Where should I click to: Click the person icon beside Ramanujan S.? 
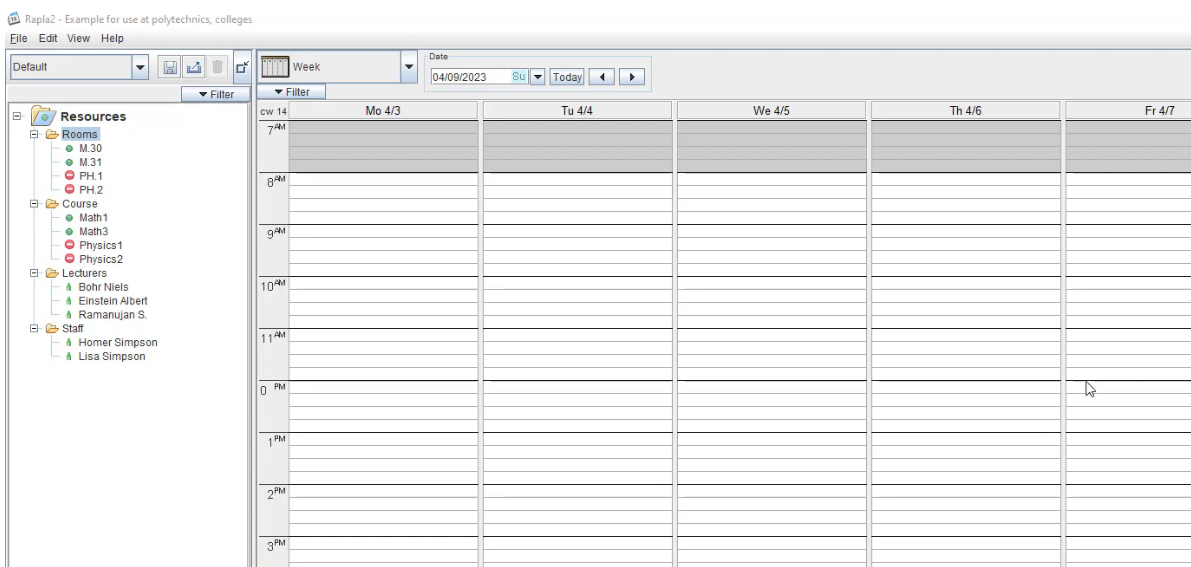click(68, 314)
